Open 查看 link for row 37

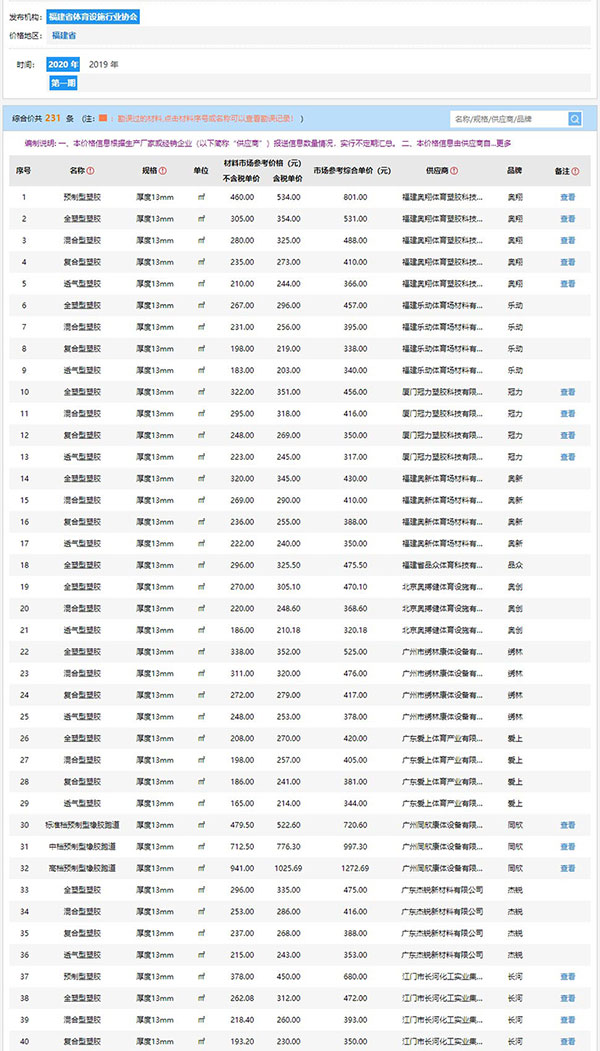point(567,977)
